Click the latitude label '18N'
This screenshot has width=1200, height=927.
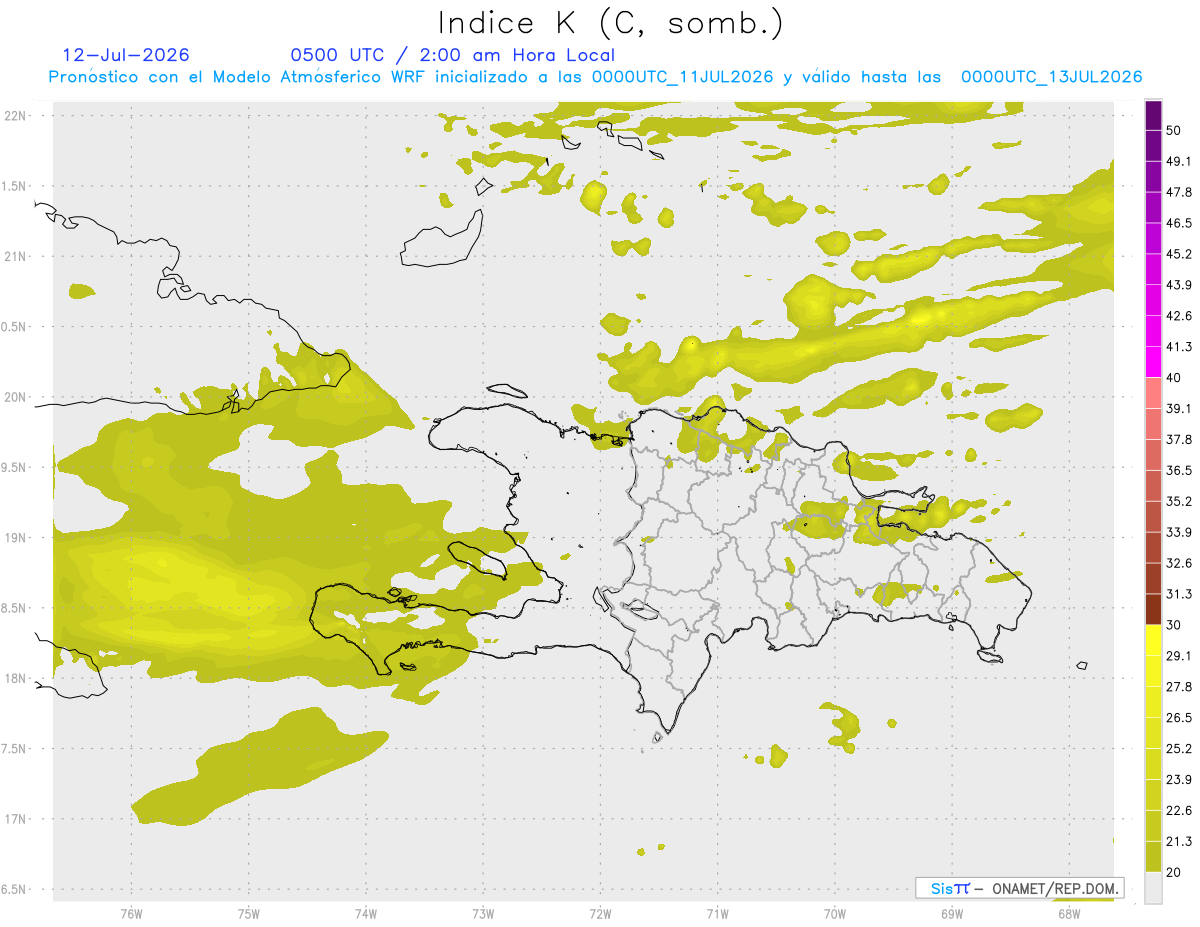pyautogui.click(x=16, y=679)
